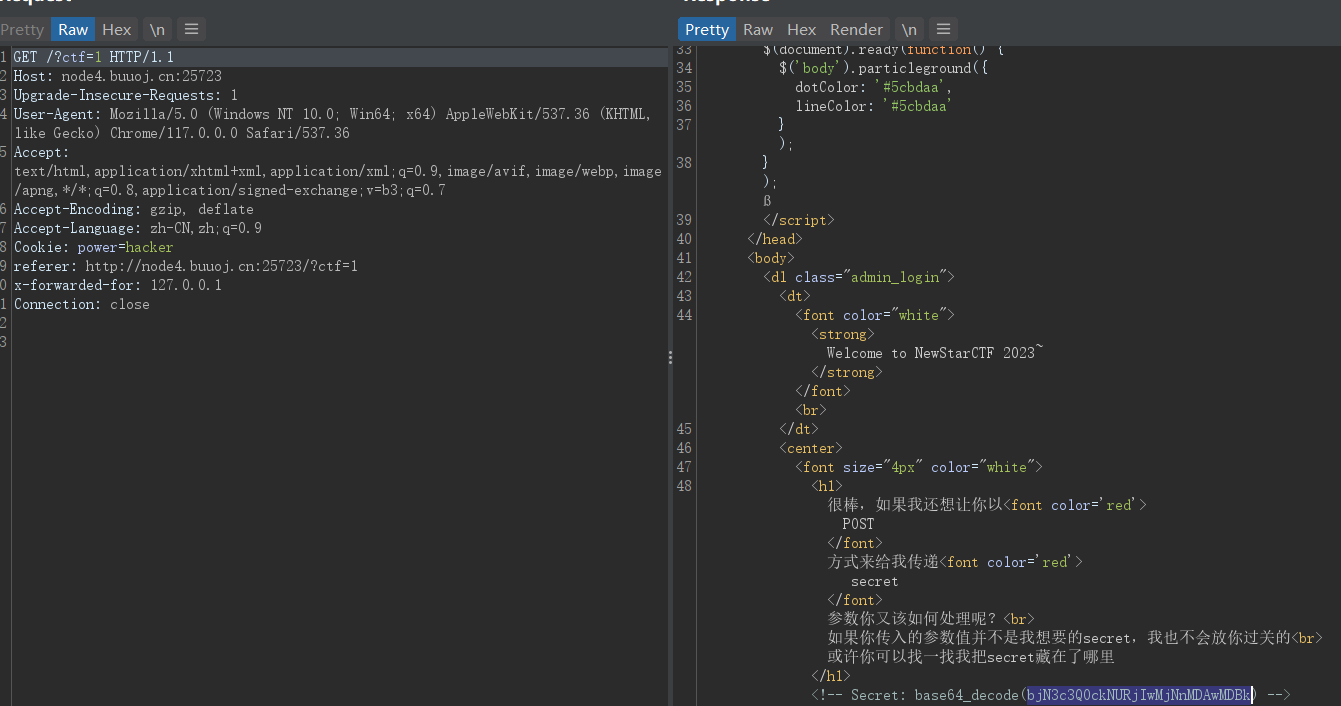Select the response Pretty tab
1341x706 pixels.
pyautogui.click(x=707, y=29)
